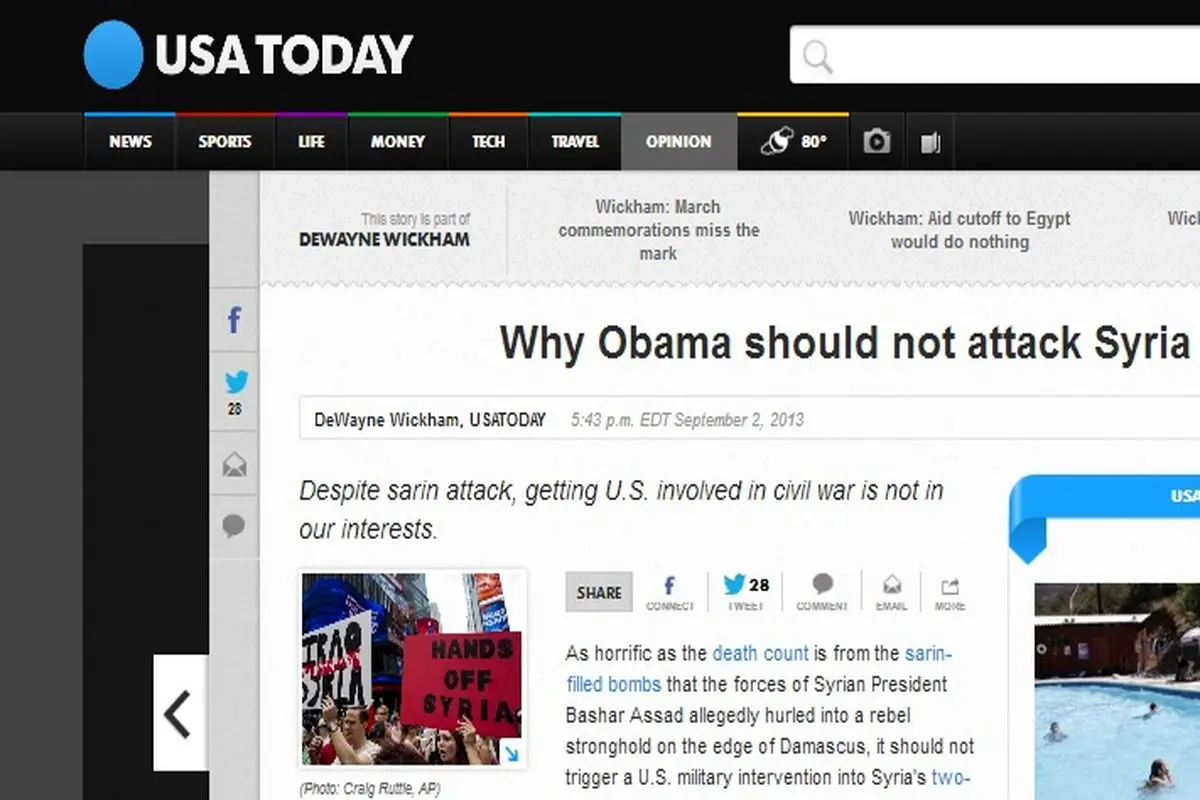1200x800 pixels.
Task: Click the newspaper icon in nav bar
Action: click(930, 143)
